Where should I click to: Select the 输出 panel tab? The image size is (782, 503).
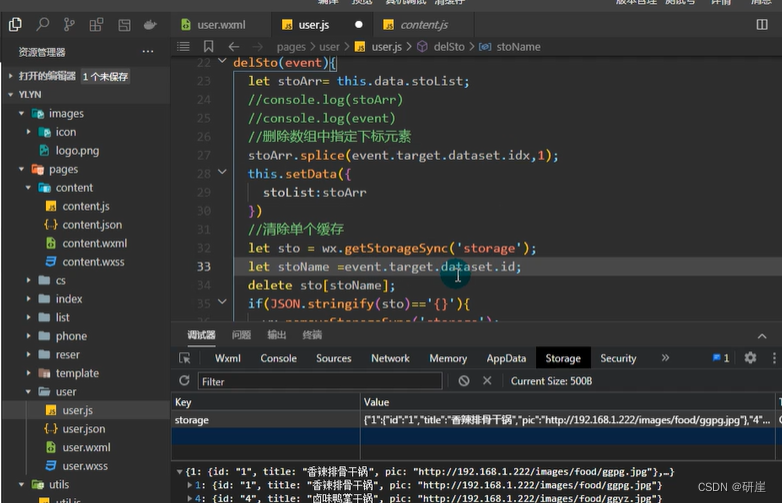277,335
